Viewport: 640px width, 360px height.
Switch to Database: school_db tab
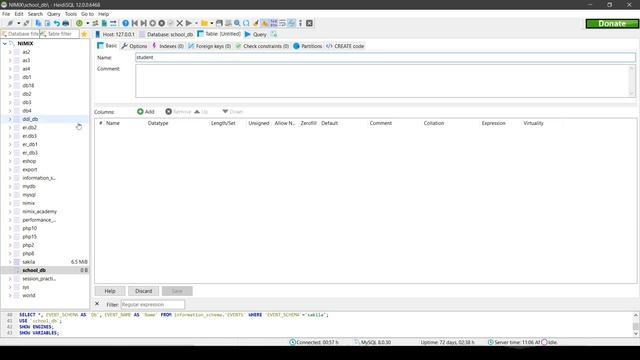[x=166, y=34]
